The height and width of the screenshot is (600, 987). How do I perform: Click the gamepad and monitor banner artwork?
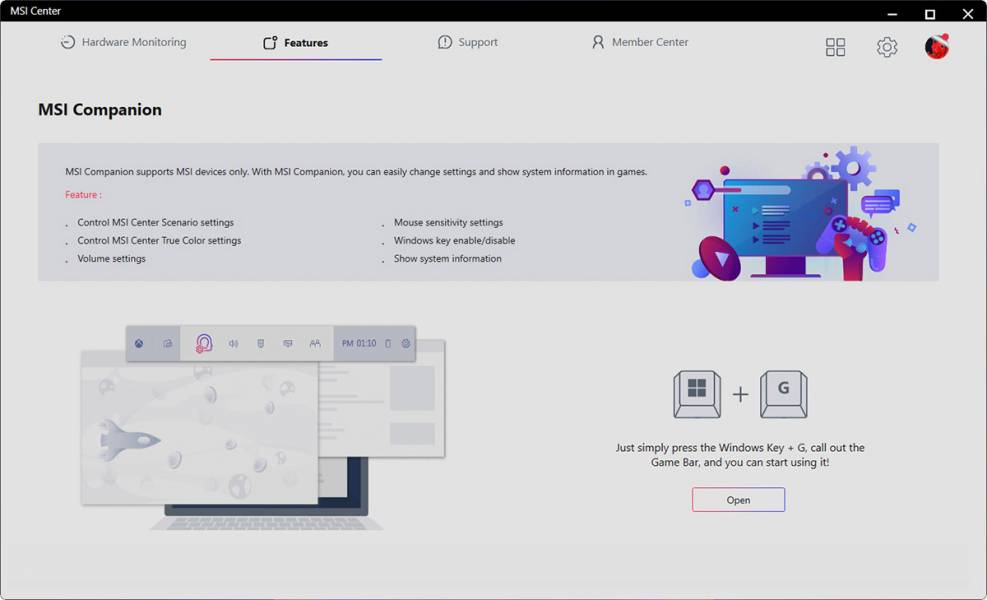tap(800, 215)
